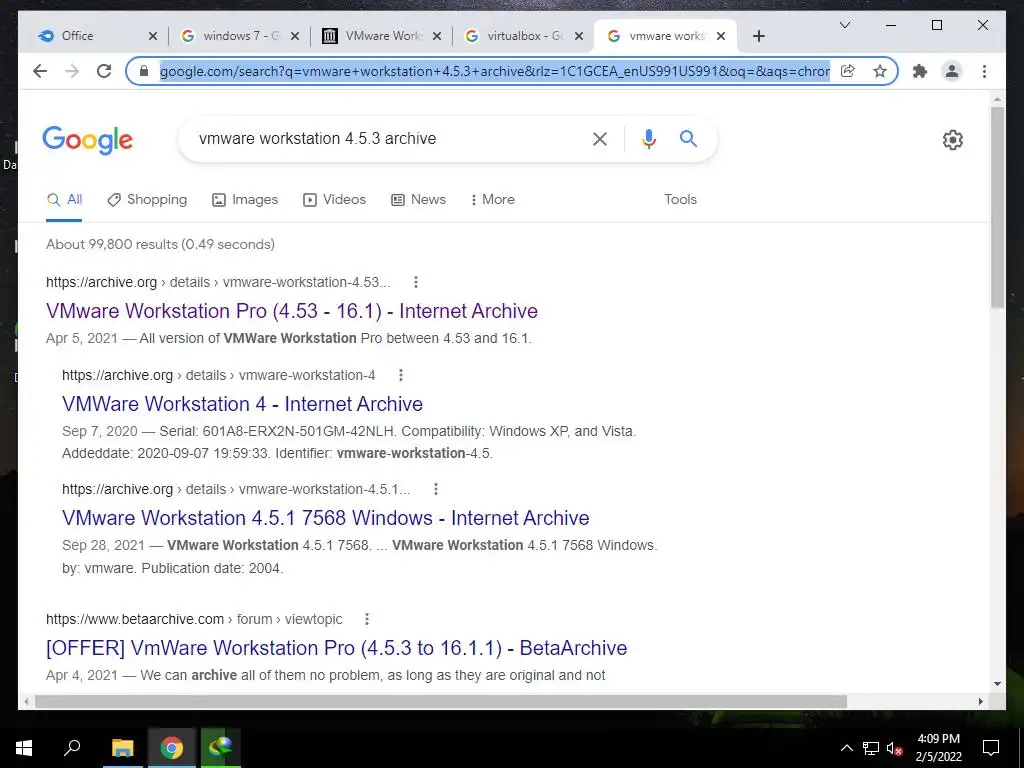Click the betaarchive.com forum viewtopic URL

point(194,619)
